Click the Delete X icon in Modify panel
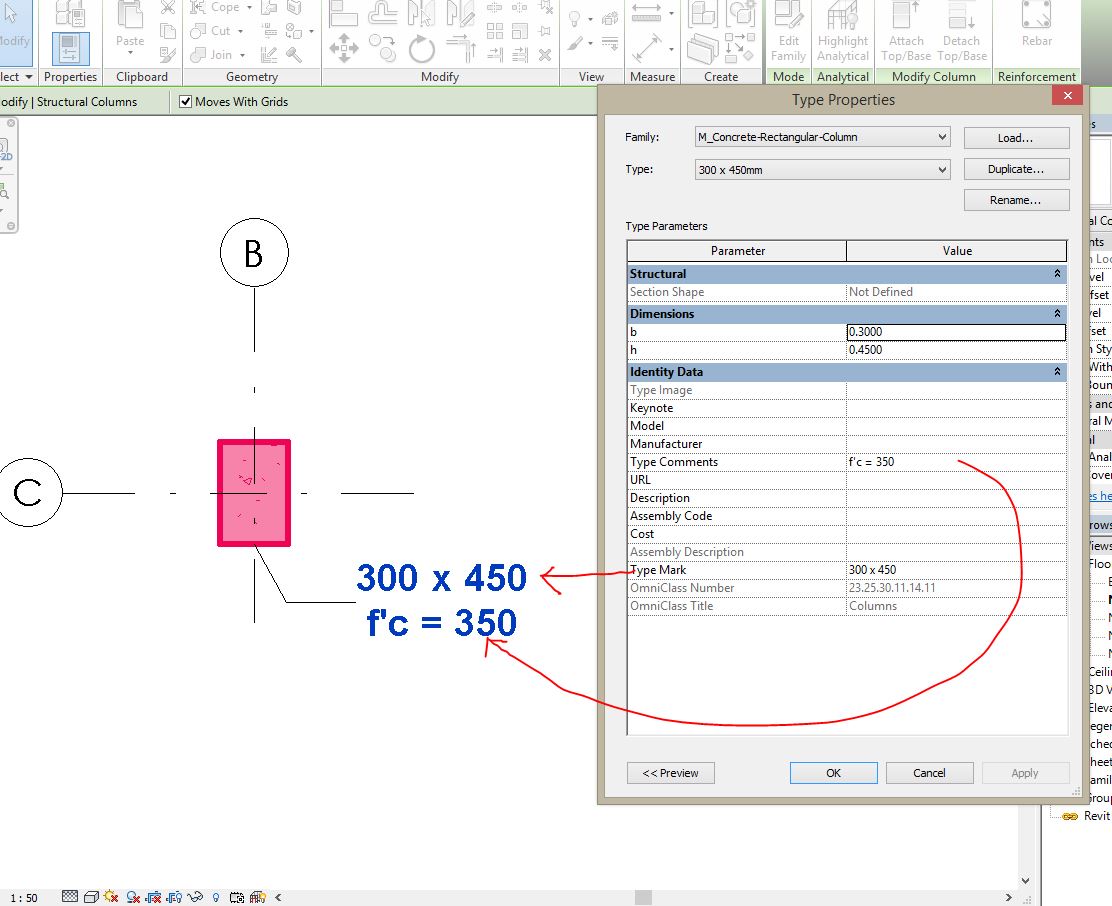 (x=545, y=55)
